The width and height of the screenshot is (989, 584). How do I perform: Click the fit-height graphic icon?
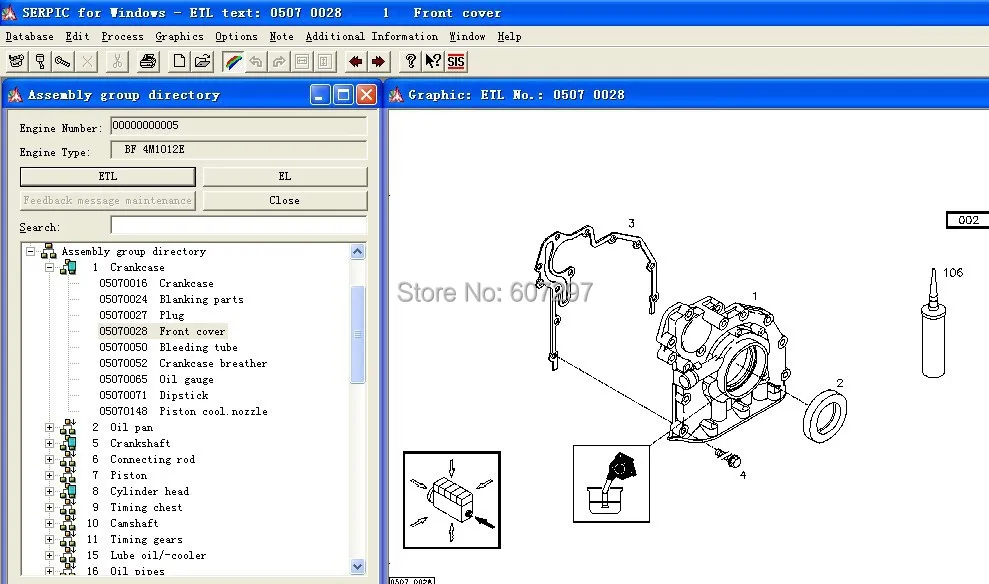coord(325,61)
